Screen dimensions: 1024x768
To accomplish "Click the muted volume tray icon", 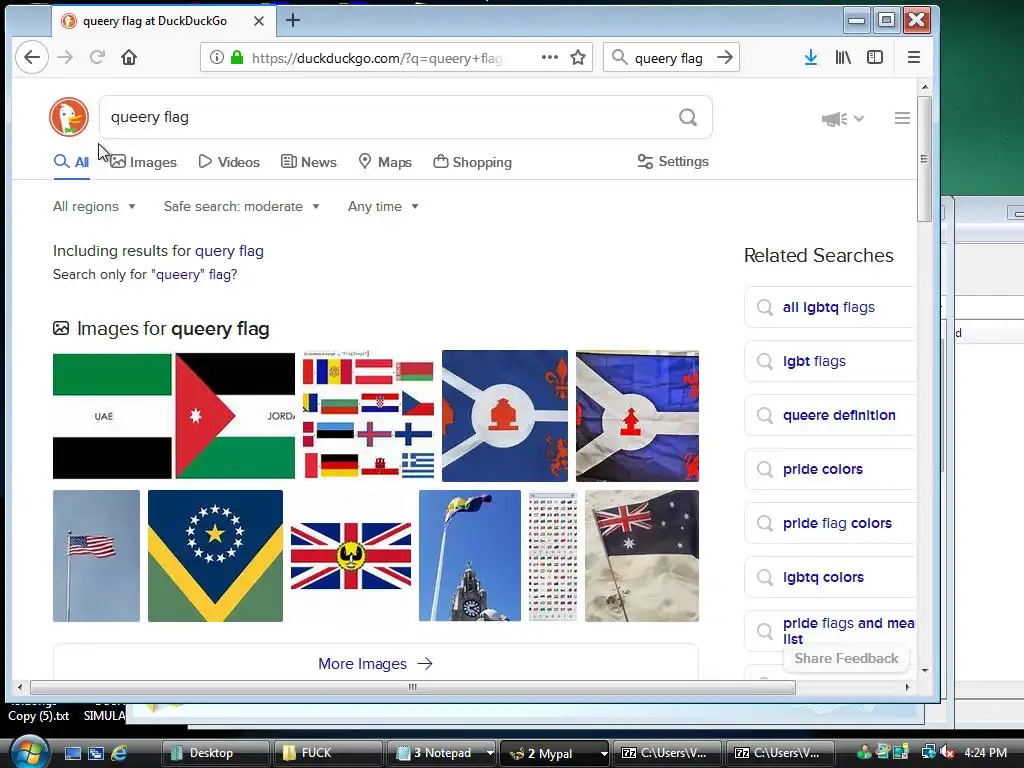I will point(948,753).
